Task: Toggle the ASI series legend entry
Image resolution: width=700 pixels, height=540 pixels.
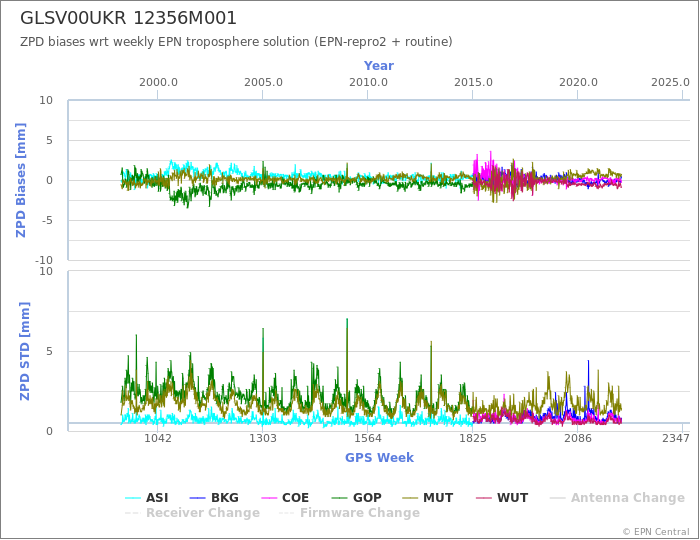Action: tap(147, 498)
